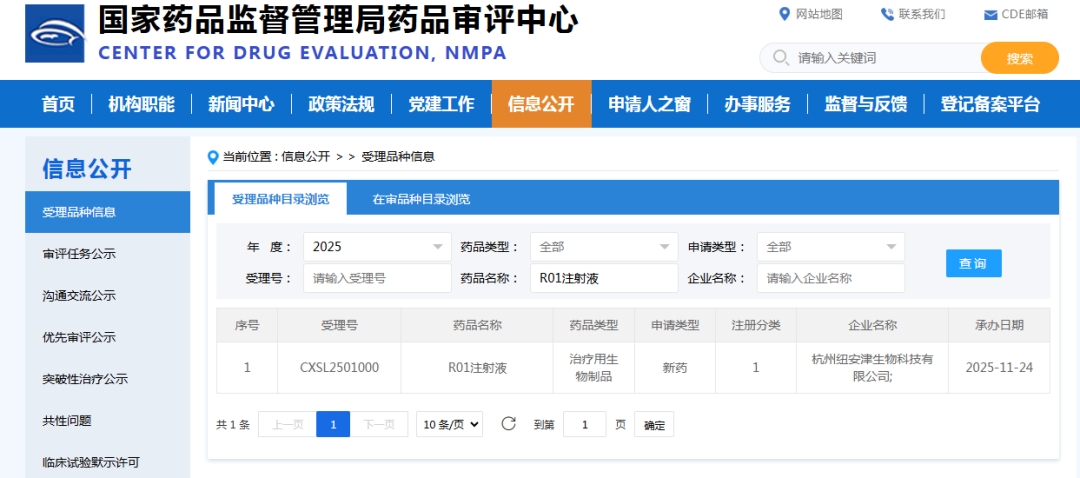Viewport: 1080px width, 478px height.
Task: Focus the 药品名称 field containing R01注射液
Action: [x=604, y=278]
